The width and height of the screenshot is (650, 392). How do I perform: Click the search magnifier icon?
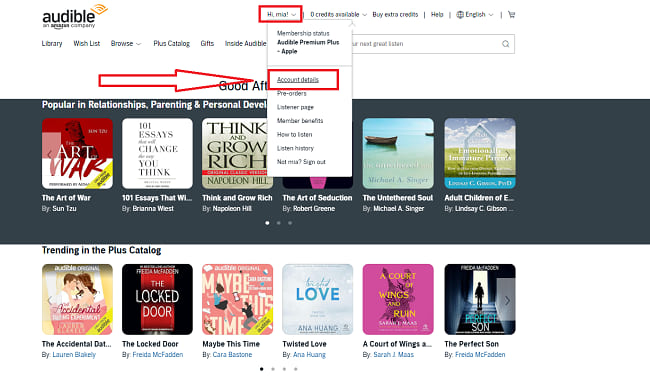pos(505,44)
